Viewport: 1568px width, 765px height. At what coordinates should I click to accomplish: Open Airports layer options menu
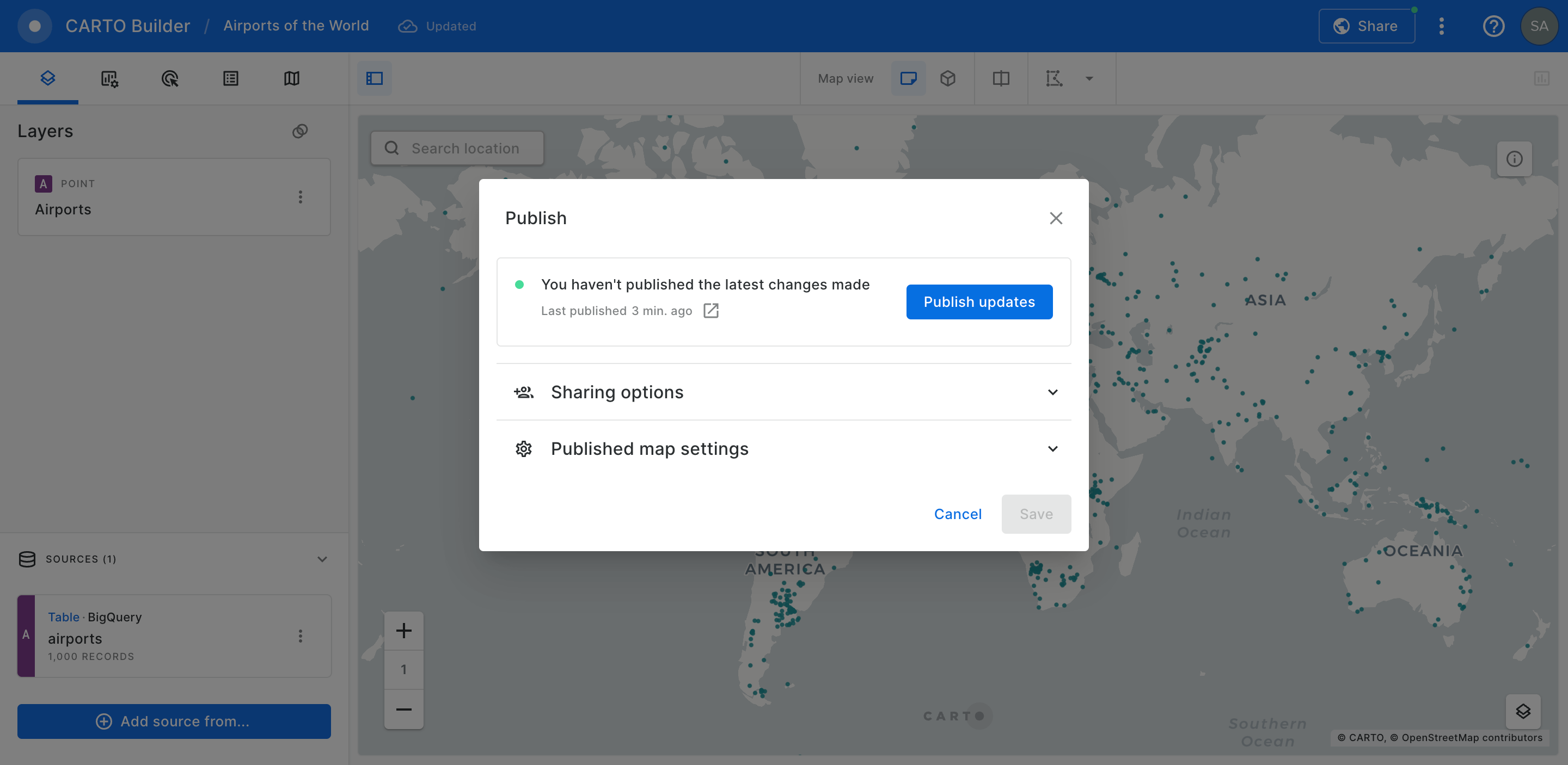click(x=300, y=197)
